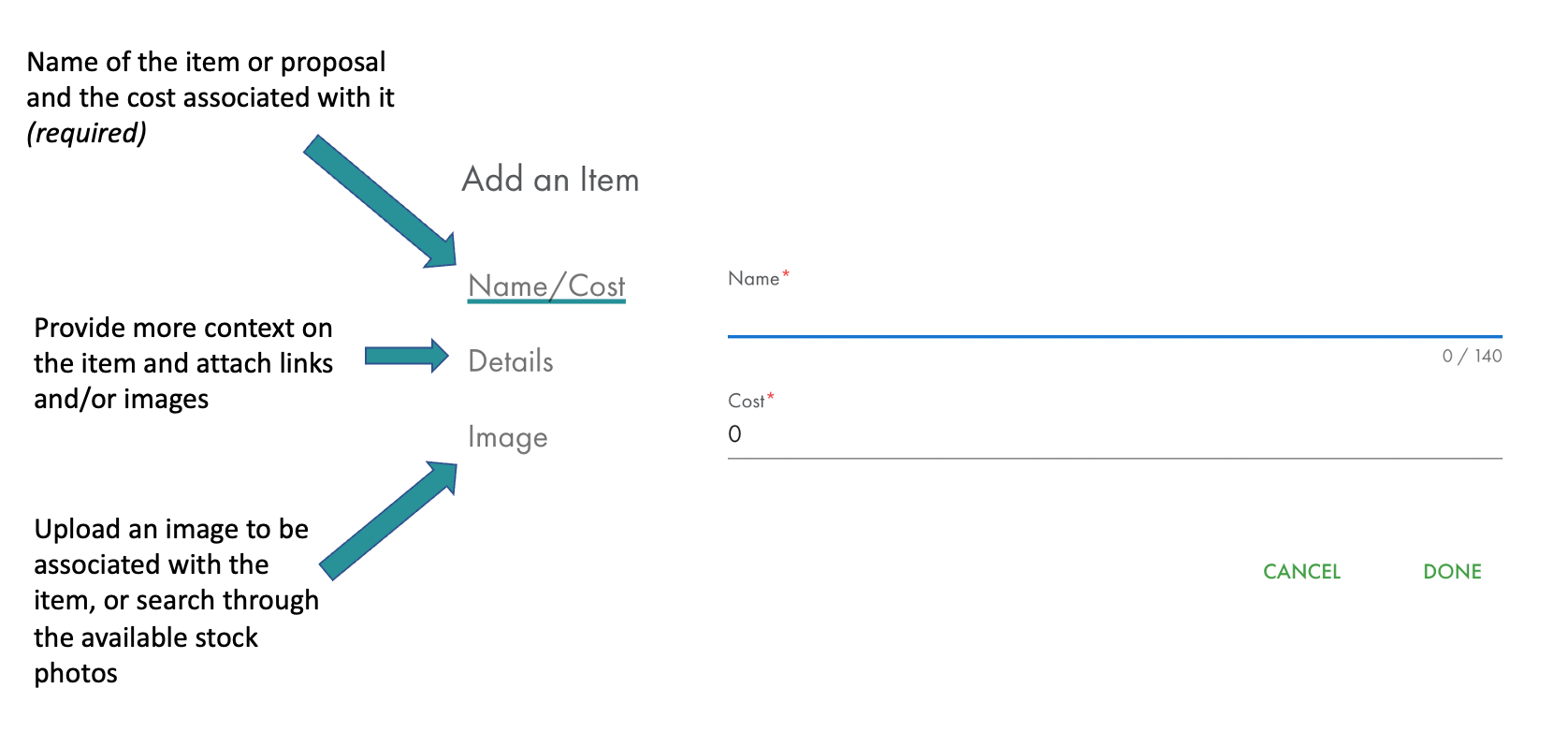Click the horizontal arrow pointing at Details

406,356
